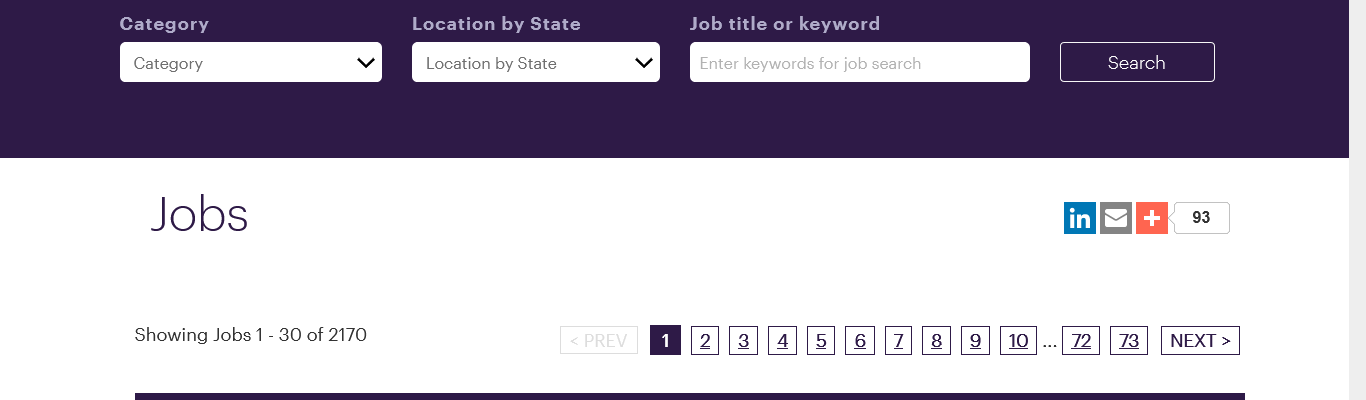Go to page 2 of job results
The width and height of the screenshot is (1366, 400).
tap(705, 341)
